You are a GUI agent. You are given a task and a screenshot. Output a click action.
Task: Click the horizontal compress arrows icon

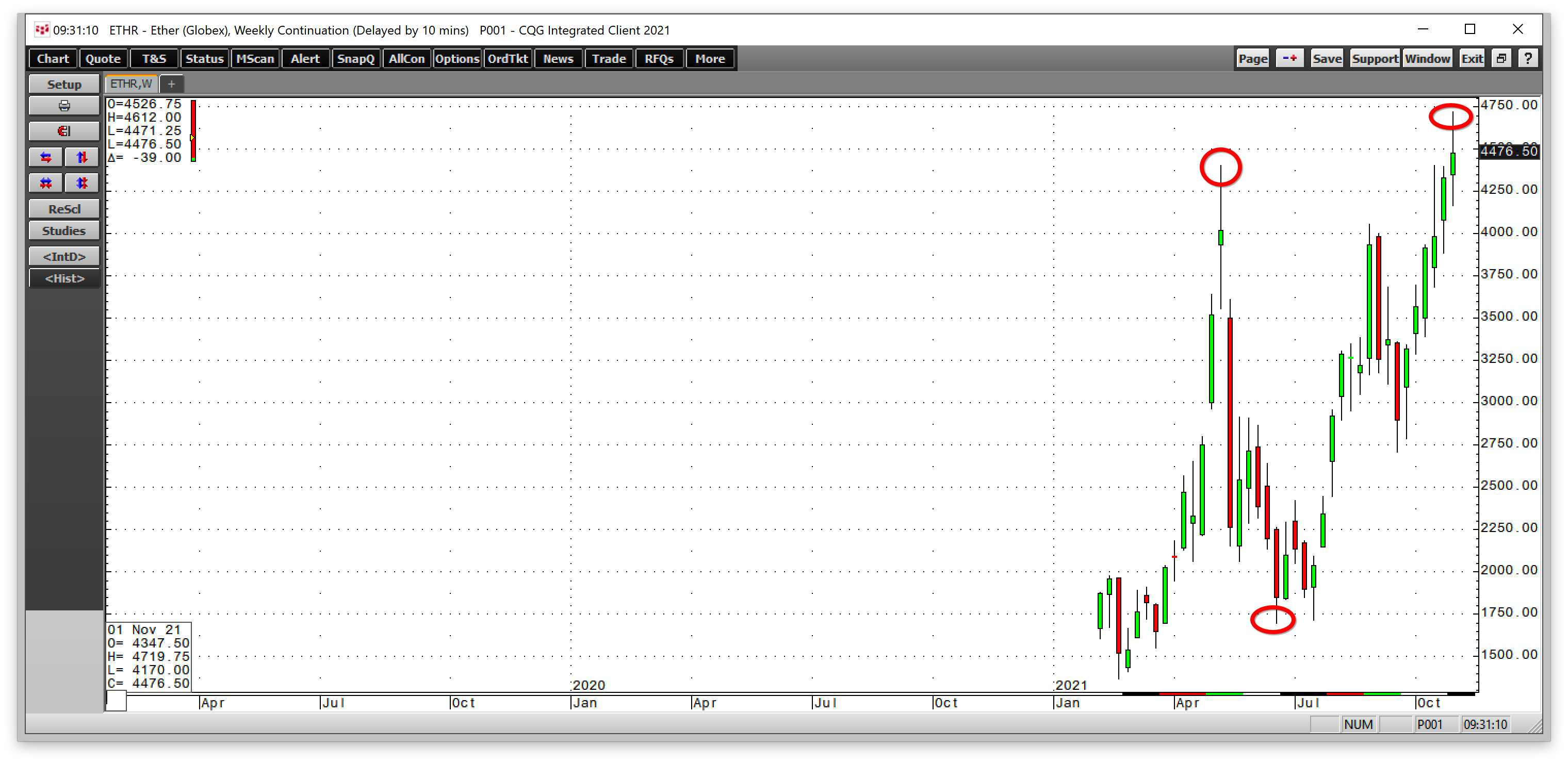coord(46,183)
